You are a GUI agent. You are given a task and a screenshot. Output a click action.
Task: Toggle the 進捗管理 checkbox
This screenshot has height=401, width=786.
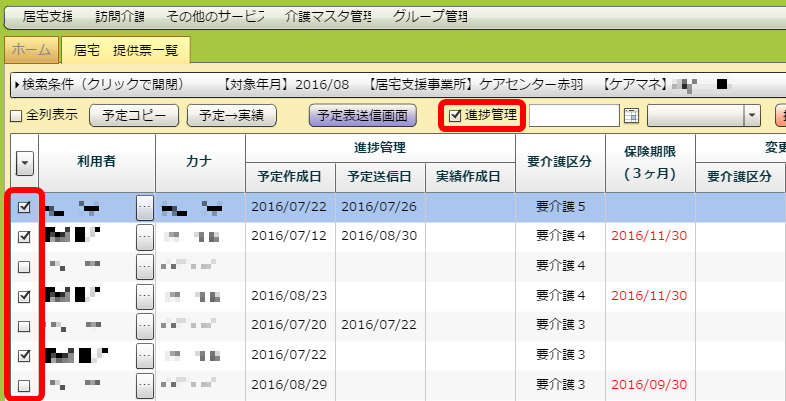coord(456,115)
